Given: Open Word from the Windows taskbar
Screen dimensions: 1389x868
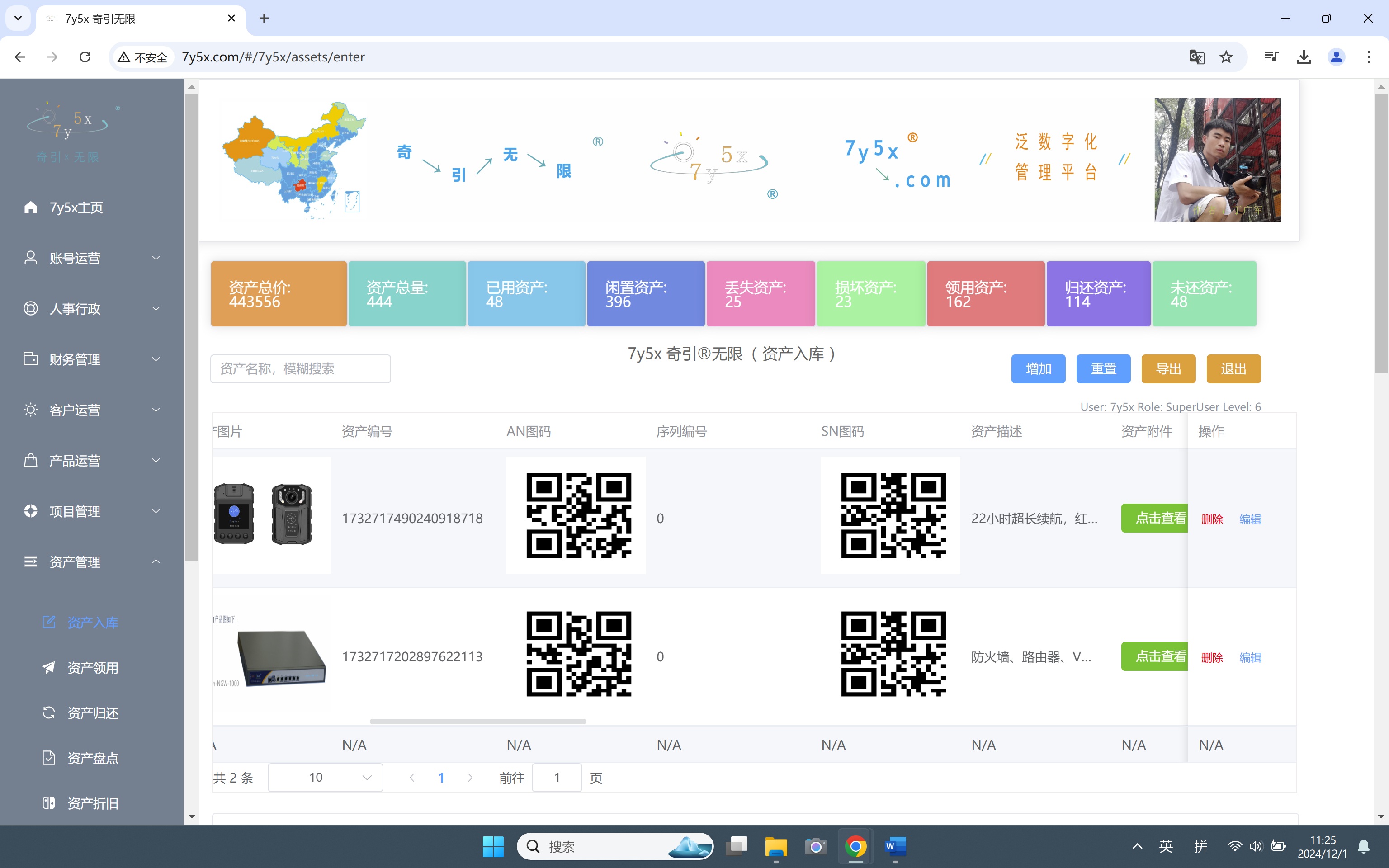Looking at the screenshot, I should point(895,846).
